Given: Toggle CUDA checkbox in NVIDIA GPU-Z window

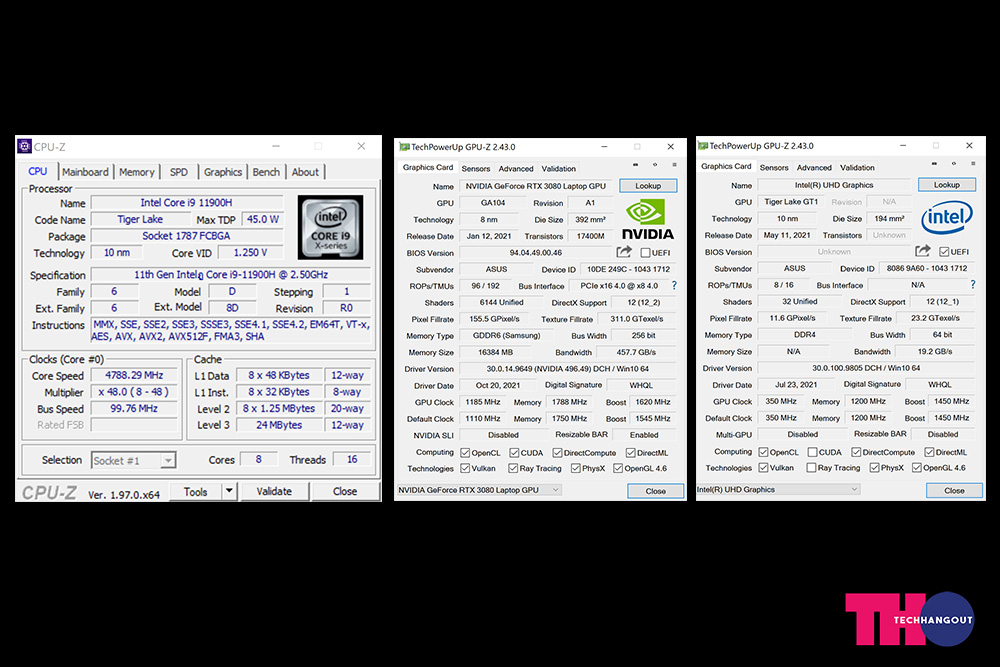Looking at the screenshot, I should [514, 453].
